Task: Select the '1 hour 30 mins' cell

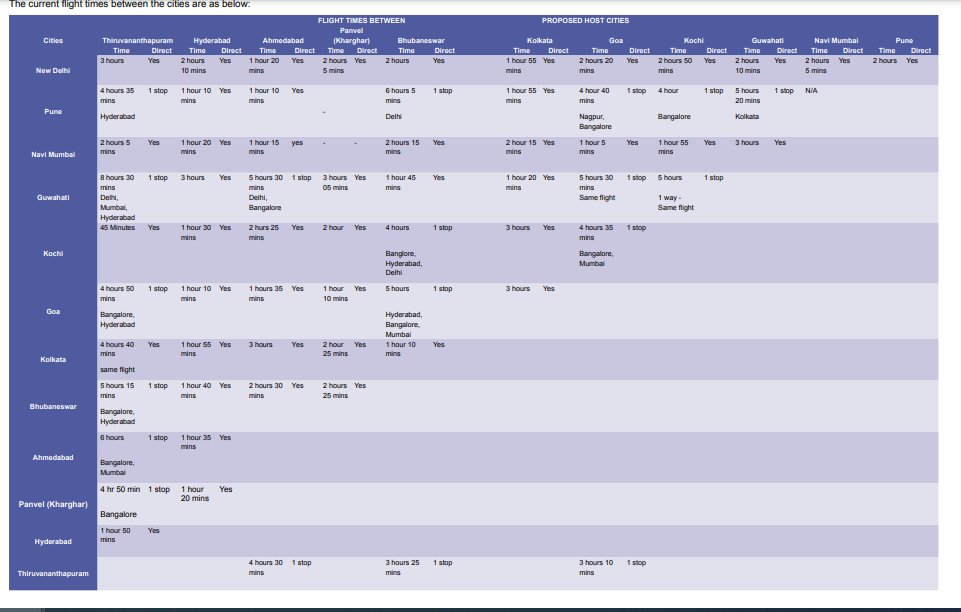Action: (x=196, y=232)
